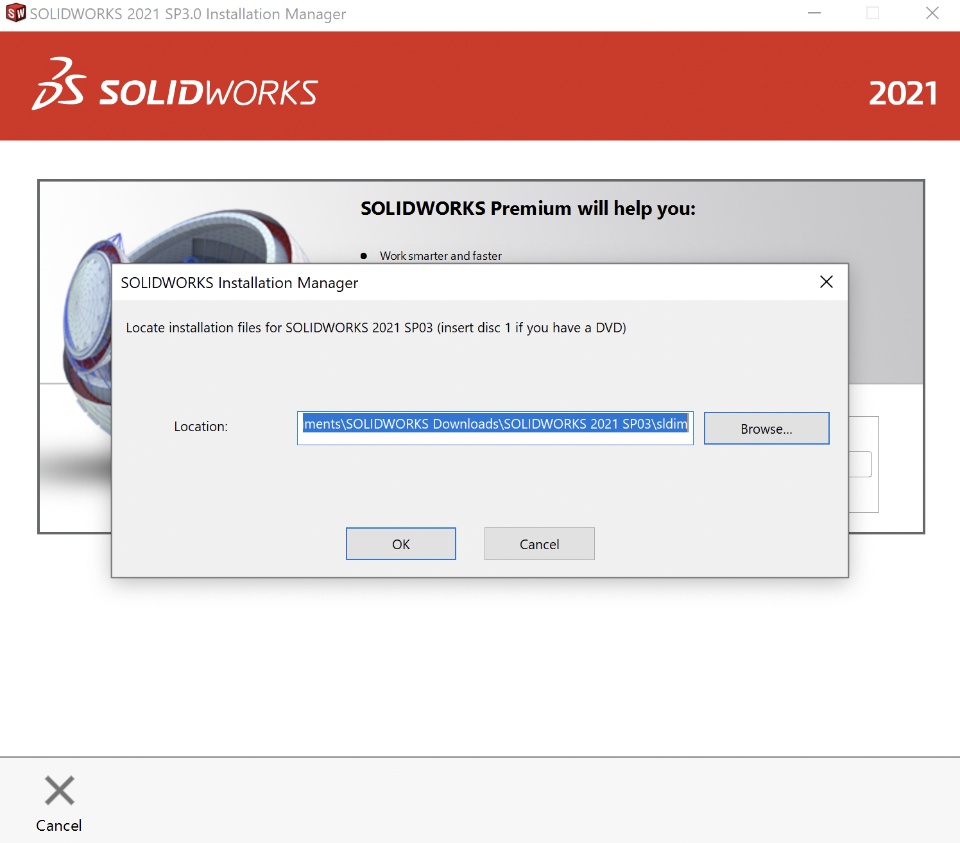Close the SOLIDWORKS Installation Manager dialog
Screen dimensions: 960x843
(827, 282)
